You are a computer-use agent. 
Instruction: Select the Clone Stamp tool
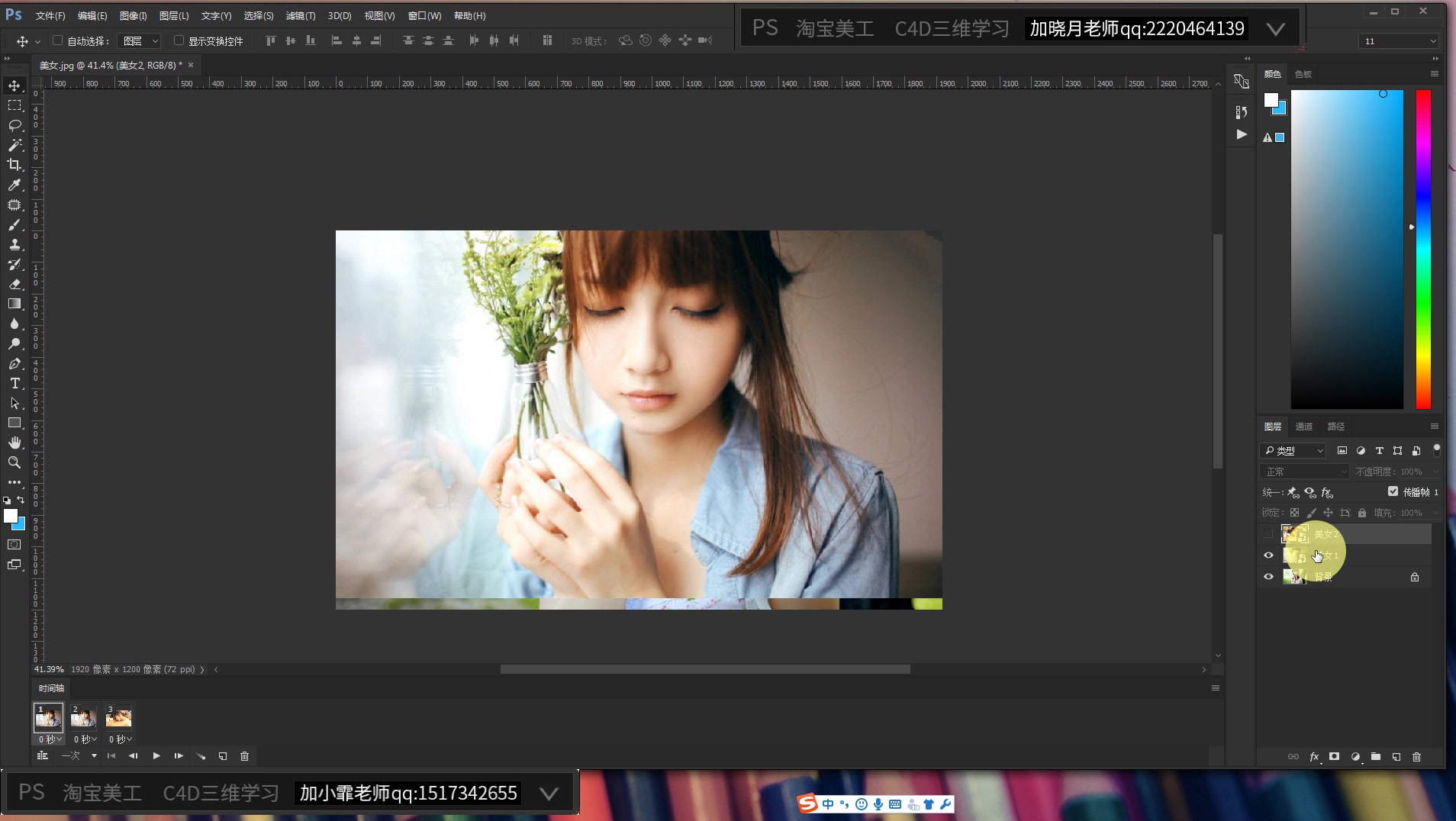tap(14, 244)
